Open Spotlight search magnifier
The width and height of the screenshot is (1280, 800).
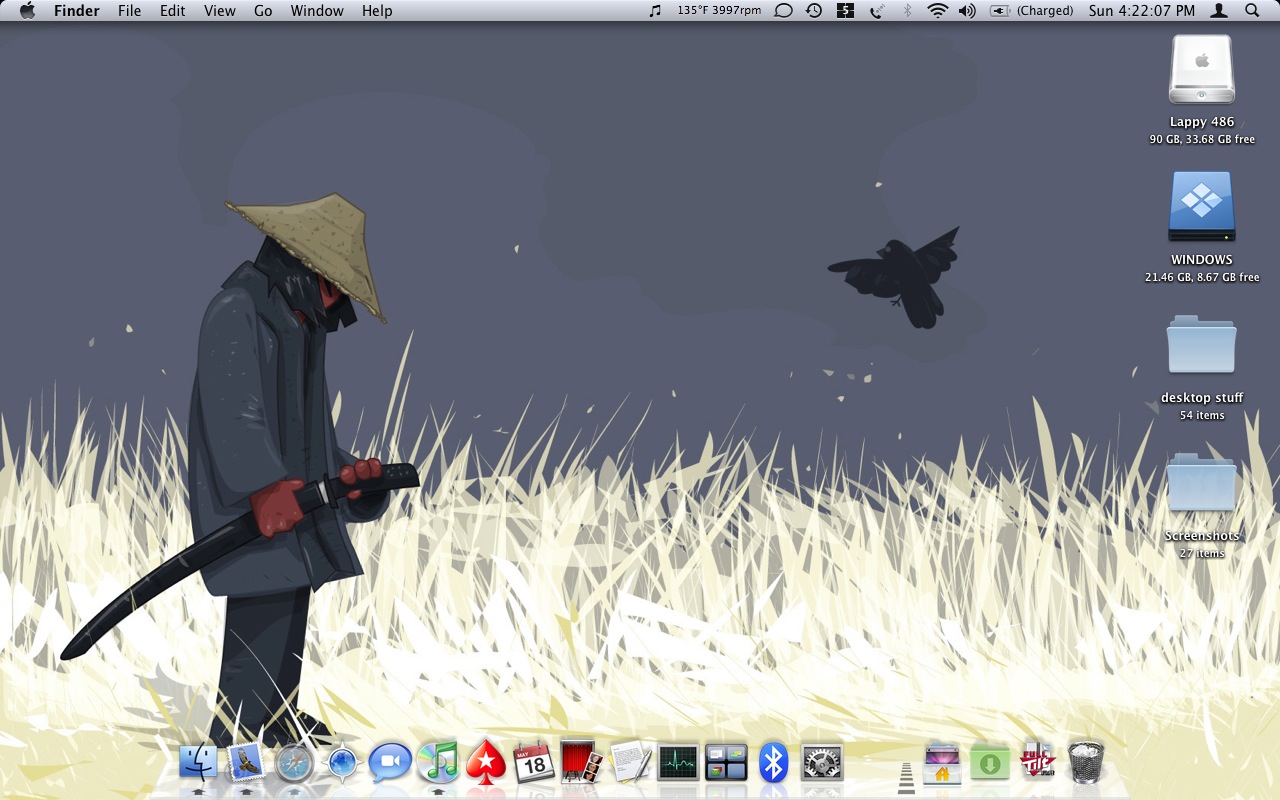click(1252, 10)
